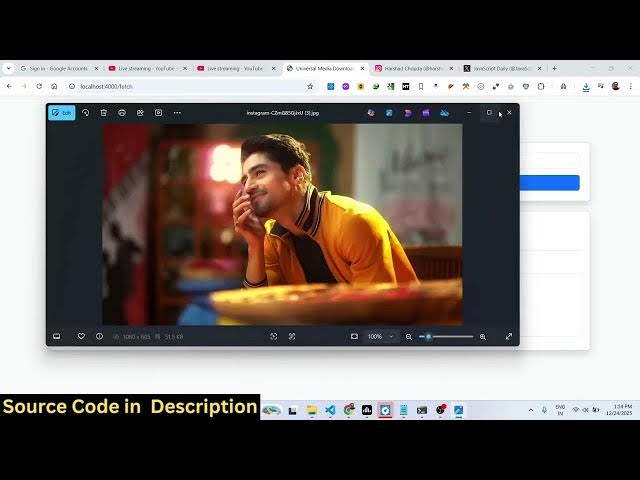Switch to the Instagram Harshad Chopda tab

(x=413, y=69)
